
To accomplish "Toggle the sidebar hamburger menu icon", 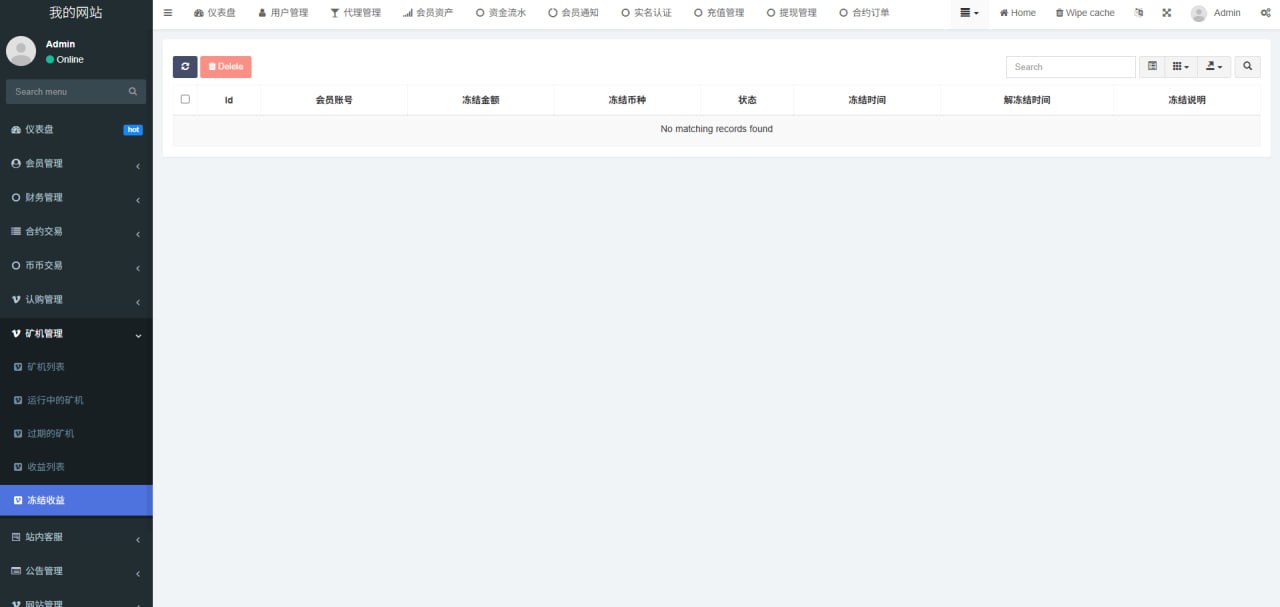I will pyautogui.click(x=168, y=13).
